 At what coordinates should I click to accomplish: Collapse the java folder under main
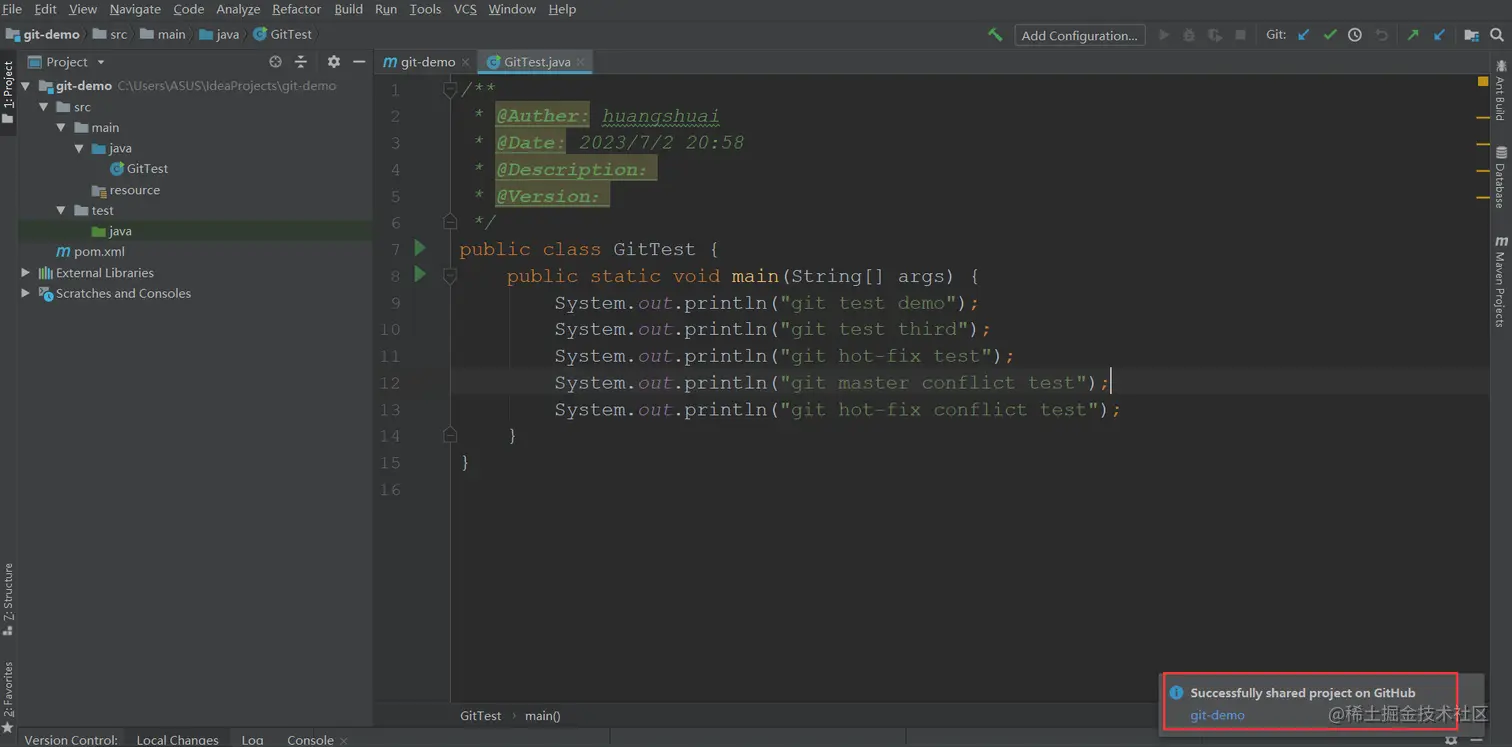[x=79, y=149]
